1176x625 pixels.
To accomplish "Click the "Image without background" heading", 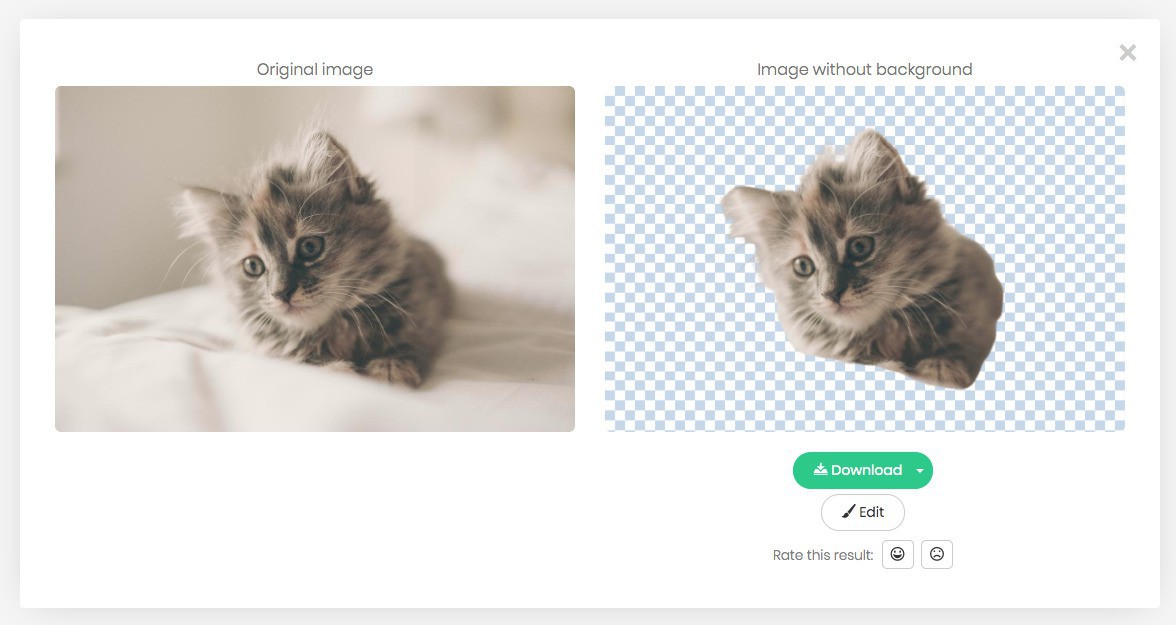I will pyautogui.click(x=864, y=69).
